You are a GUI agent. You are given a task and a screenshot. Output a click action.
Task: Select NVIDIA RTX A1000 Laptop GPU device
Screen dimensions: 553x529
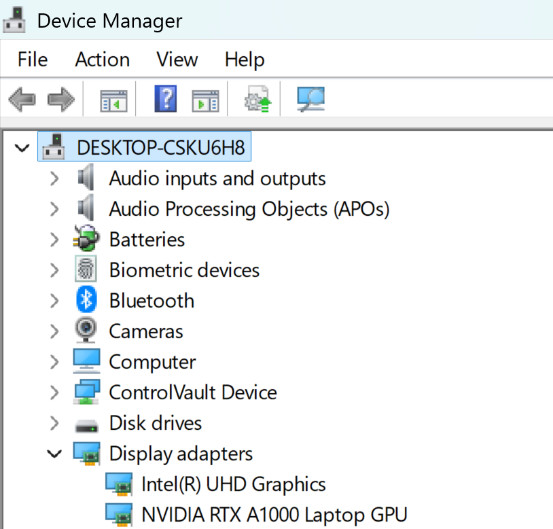(x=274, y=515)
